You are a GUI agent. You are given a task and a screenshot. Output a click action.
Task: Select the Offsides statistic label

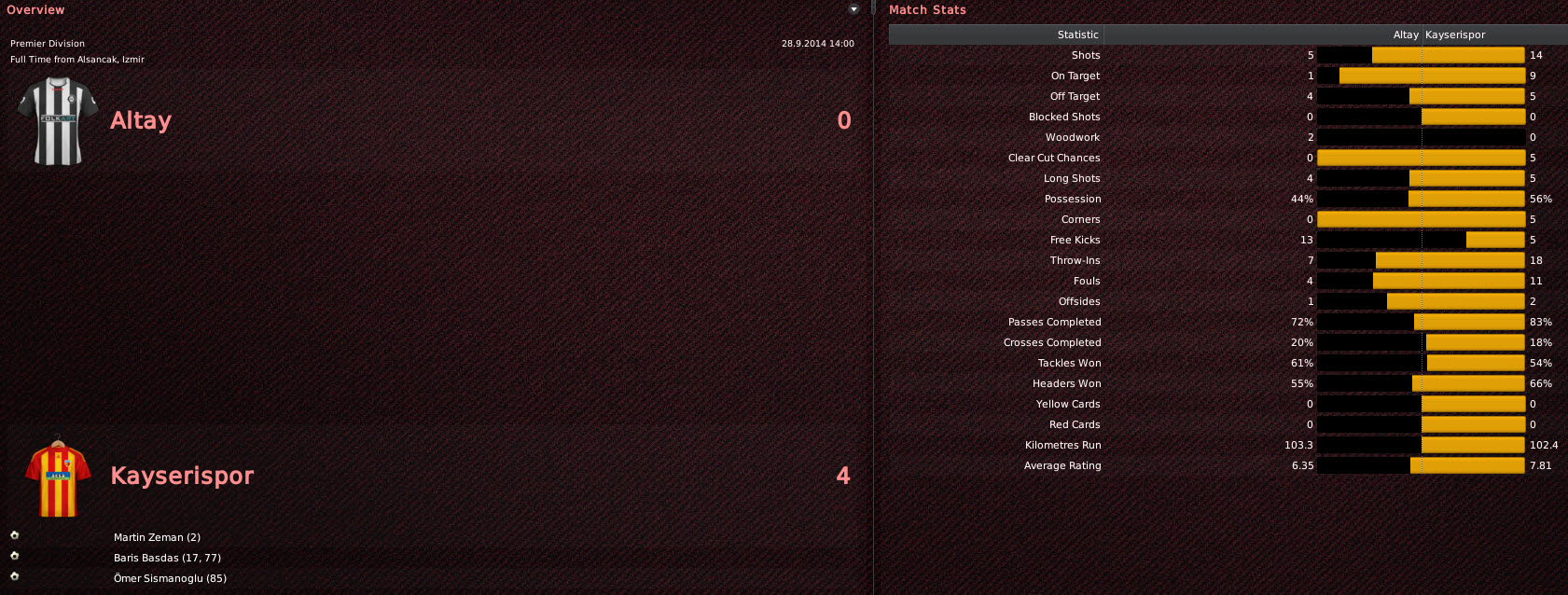1079,301
